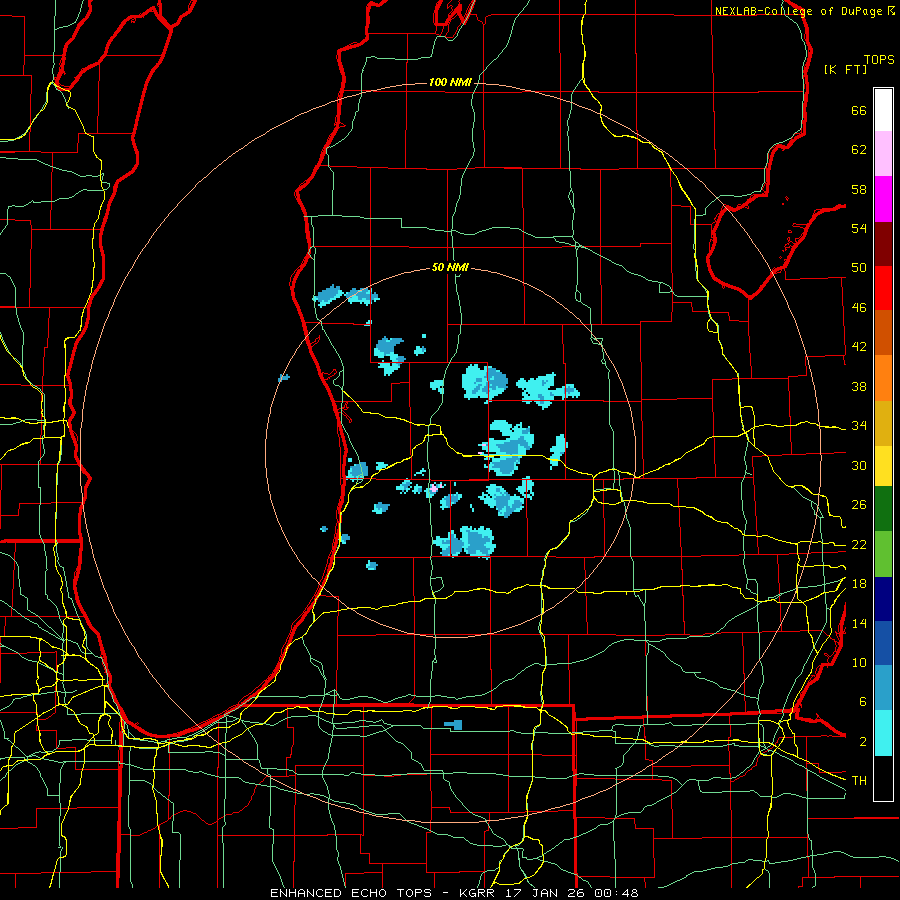Click the 30 legend value
This screenshot has height=900, width=900.
coord(859,465)
